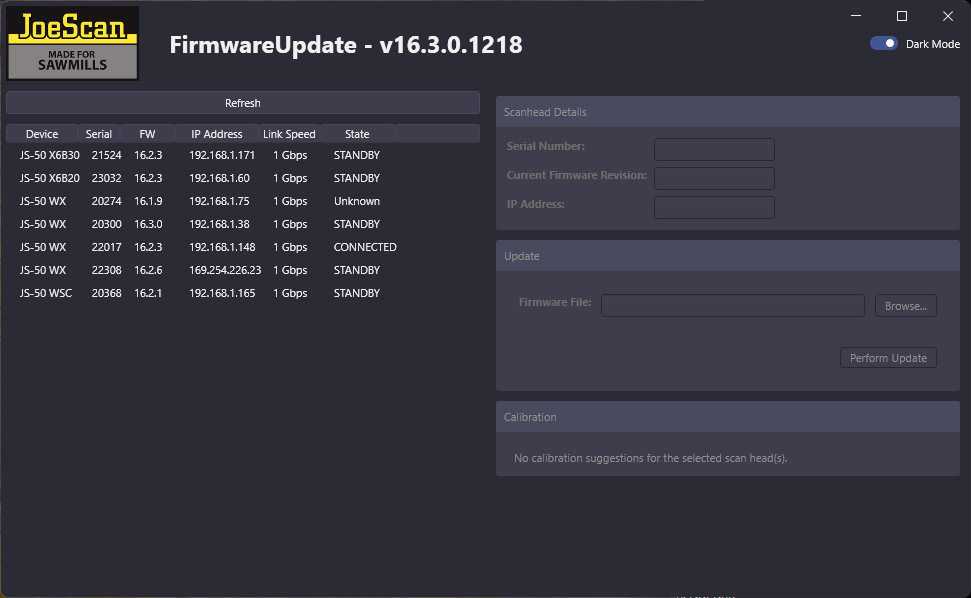The image size is (971, 598).
Task: Toggle the Dark Mode switch
Action: click(884, 43)
